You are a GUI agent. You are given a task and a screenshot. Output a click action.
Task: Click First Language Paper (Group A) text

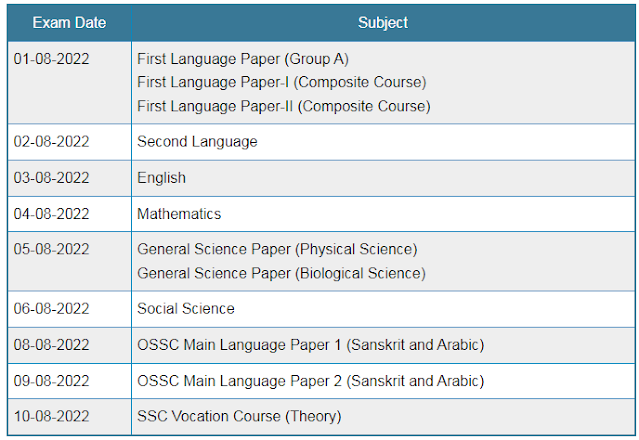pyautogui.click(x=243, y=59)
